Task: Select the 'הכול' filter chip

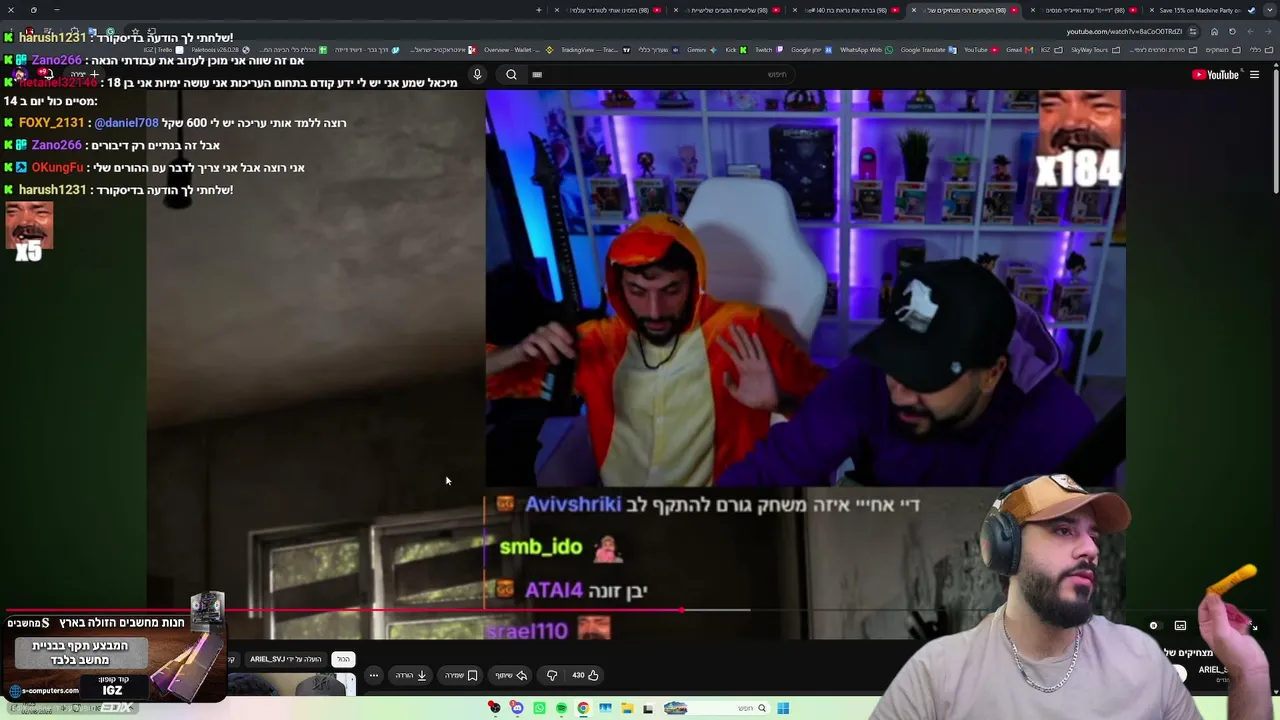Action: click(343, 659)
